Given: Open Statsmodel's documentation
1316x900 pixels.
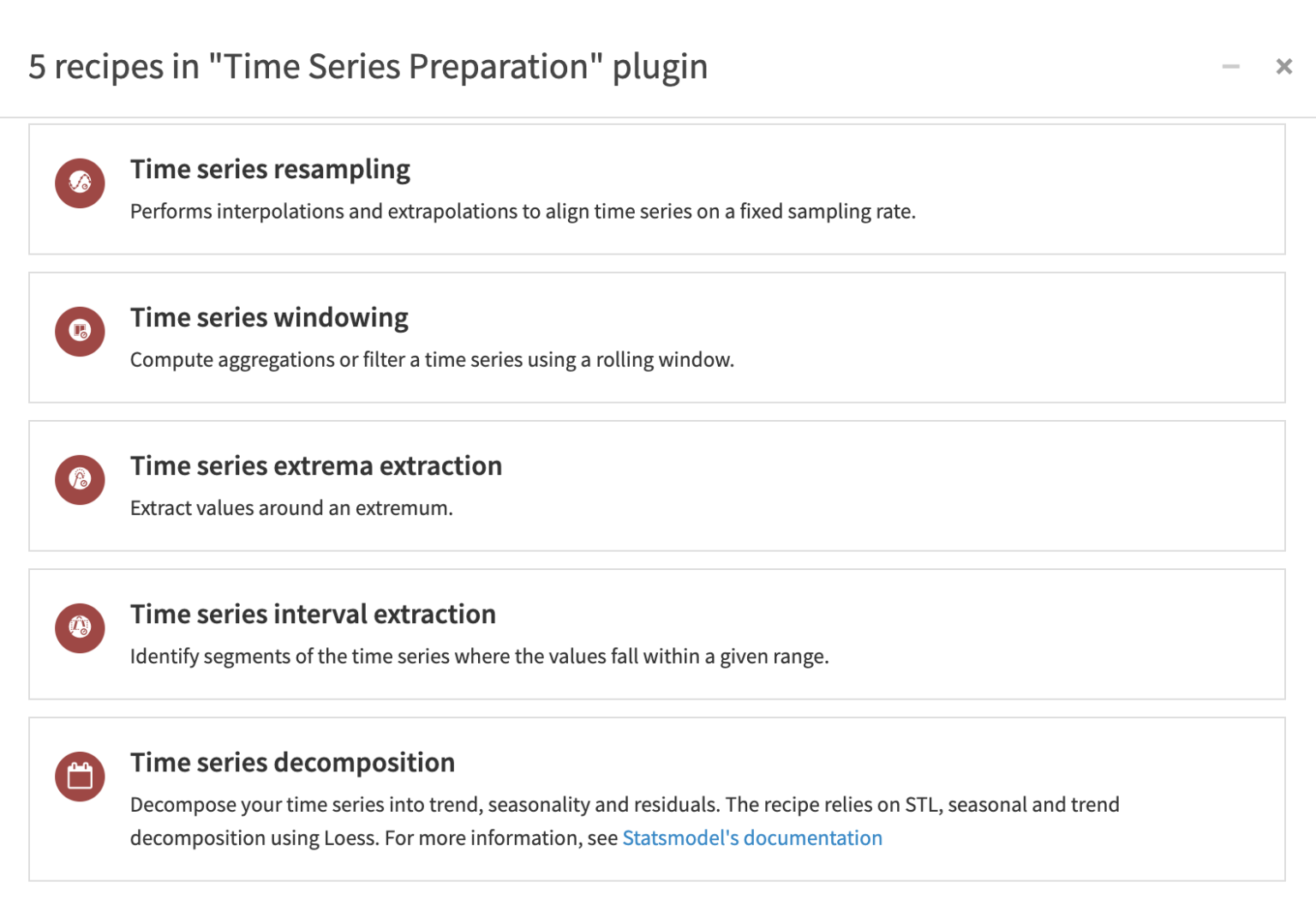Looking at the screenshot, I should [751, 837].
